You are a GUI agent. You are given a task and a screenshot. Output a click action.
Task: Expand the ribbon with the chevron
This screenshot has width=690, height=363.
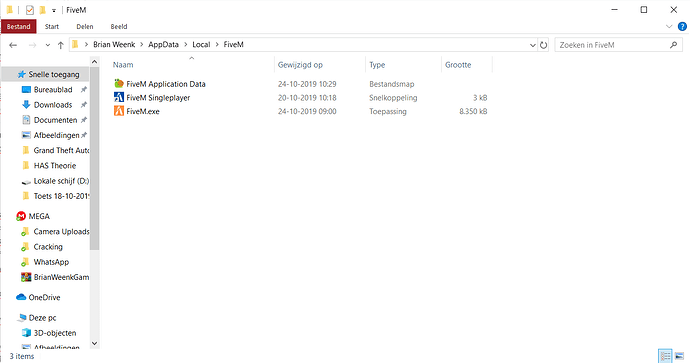(669, 26)
